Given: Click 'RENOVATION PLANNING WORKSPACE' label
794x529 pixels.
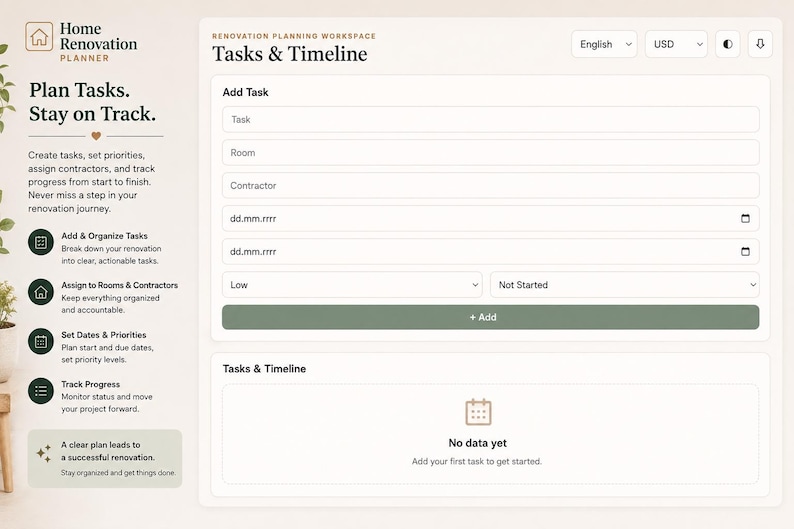Looking at the screenshot, I should tap(294, 36).
